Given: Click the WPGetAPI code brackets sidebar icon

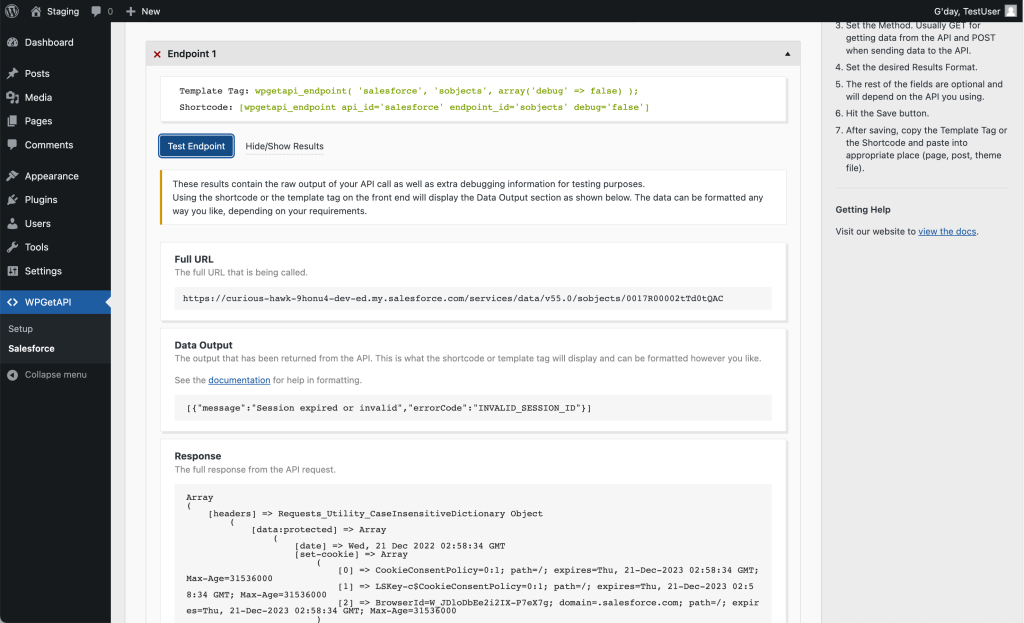Looking at the screenshot, I should pyautogui.click(x=14, y=301).
